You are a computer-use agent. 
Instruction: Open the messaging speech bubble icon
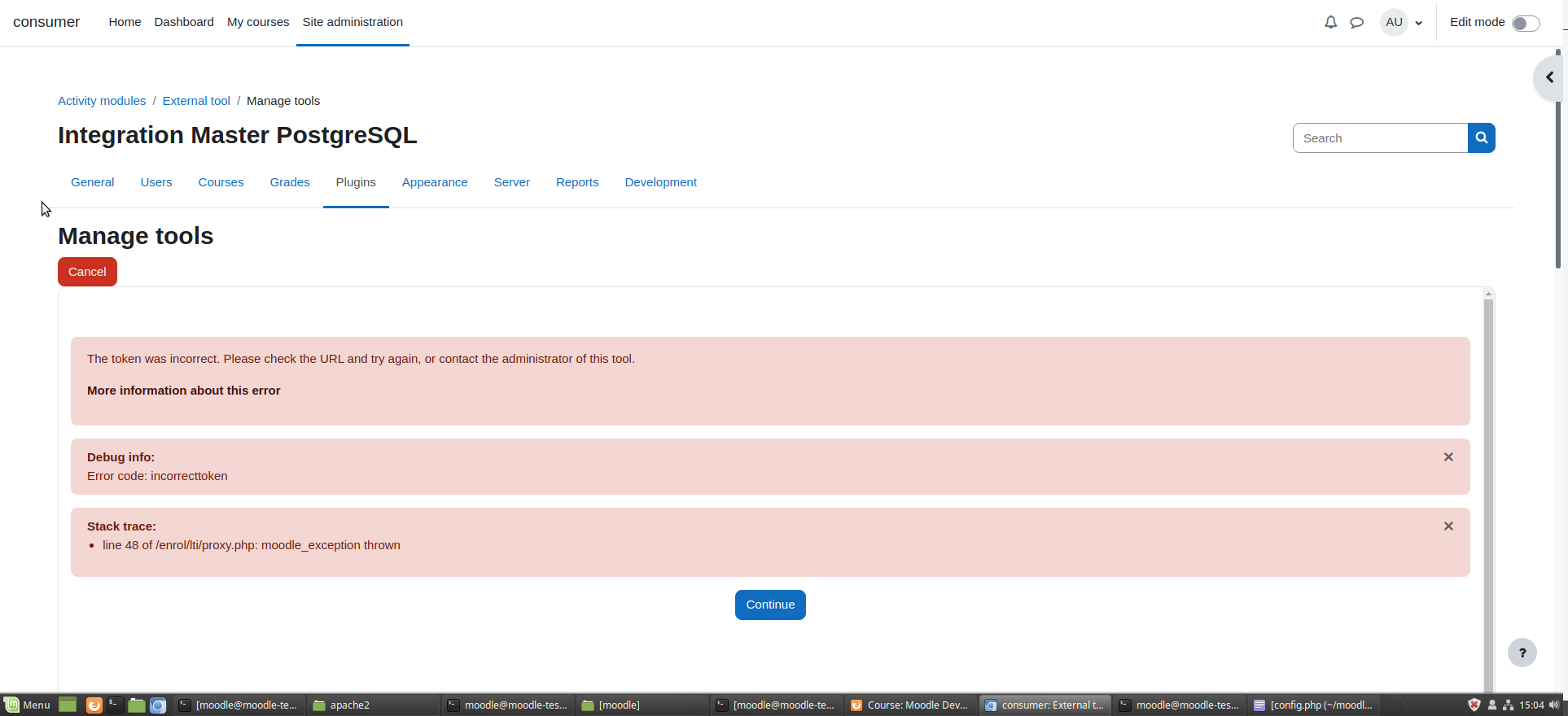click(x=1356, y=22)
